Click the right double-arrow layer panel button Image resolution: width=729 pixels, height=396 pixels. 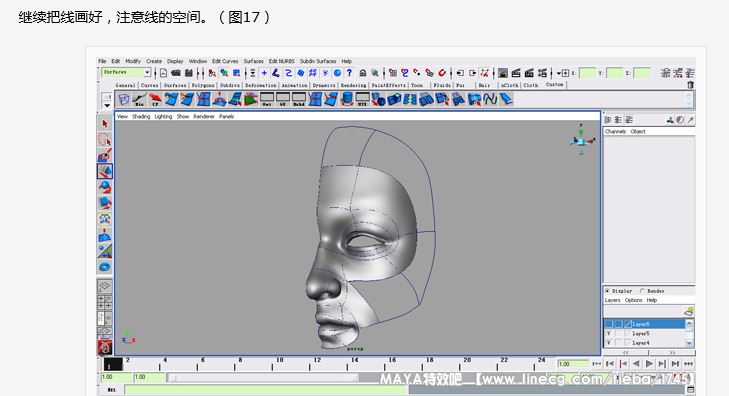672,353
